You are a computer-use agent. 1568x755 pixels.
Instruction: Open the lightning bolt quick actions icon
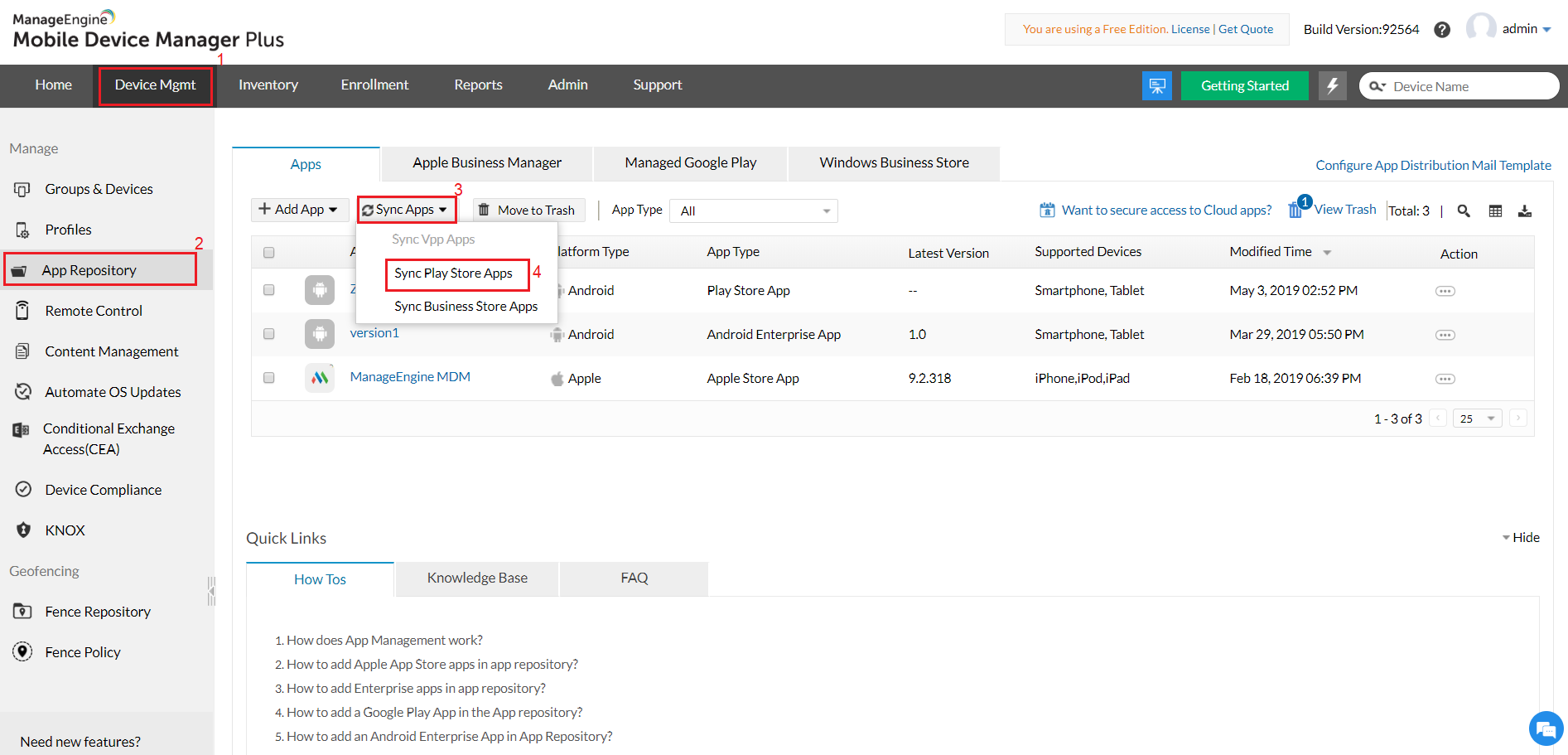1332,85
